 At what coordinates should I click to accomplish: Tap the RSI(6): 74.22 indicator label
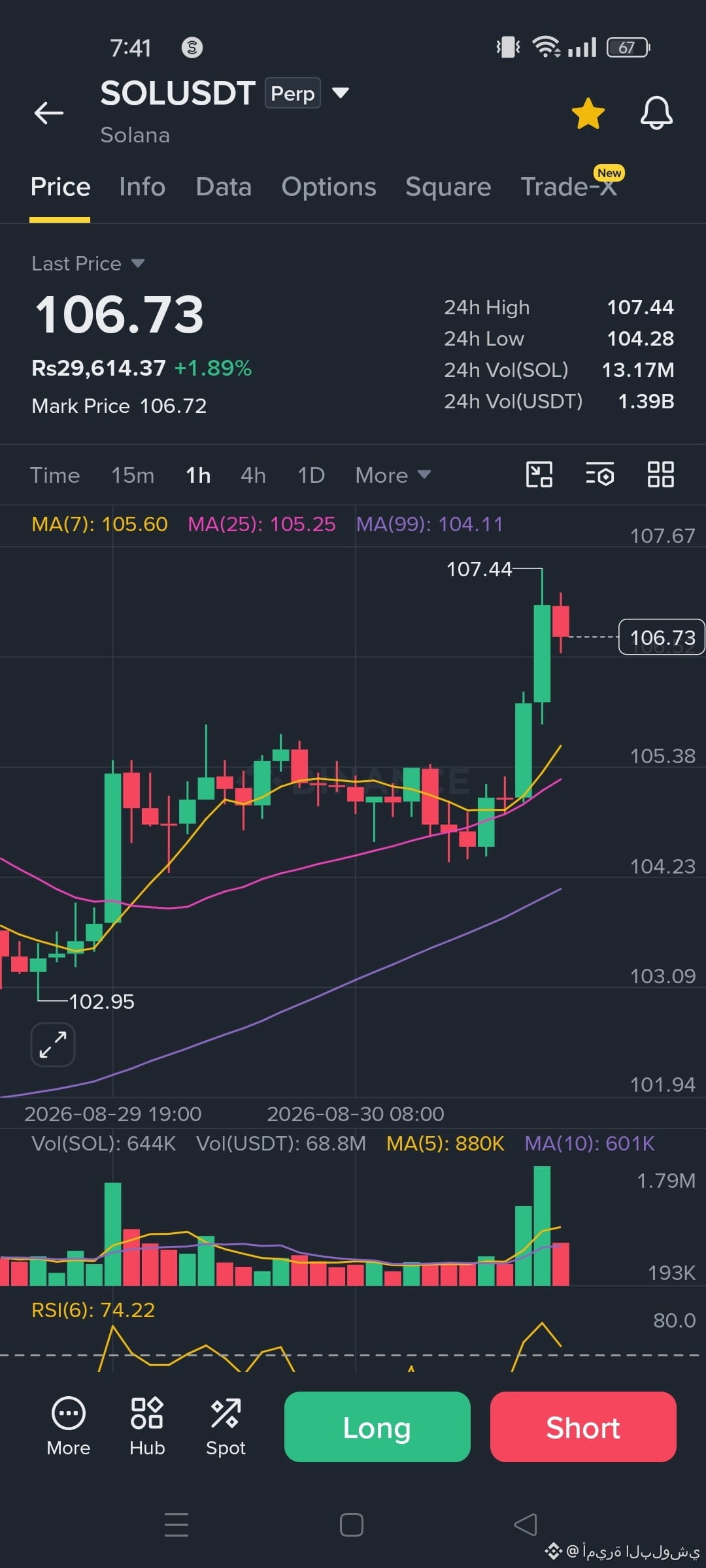[93, 1310]
